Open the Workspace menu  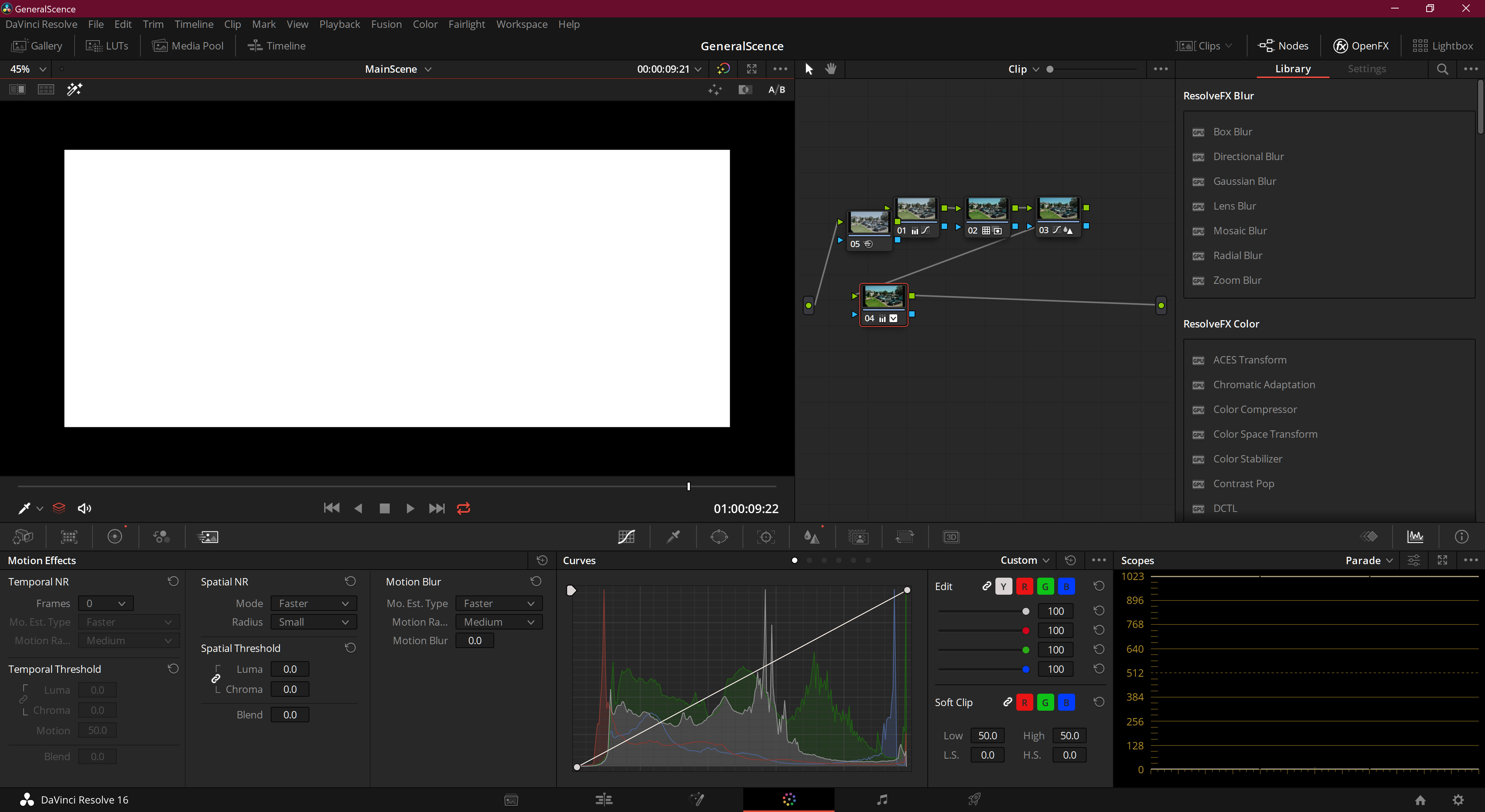522,24
